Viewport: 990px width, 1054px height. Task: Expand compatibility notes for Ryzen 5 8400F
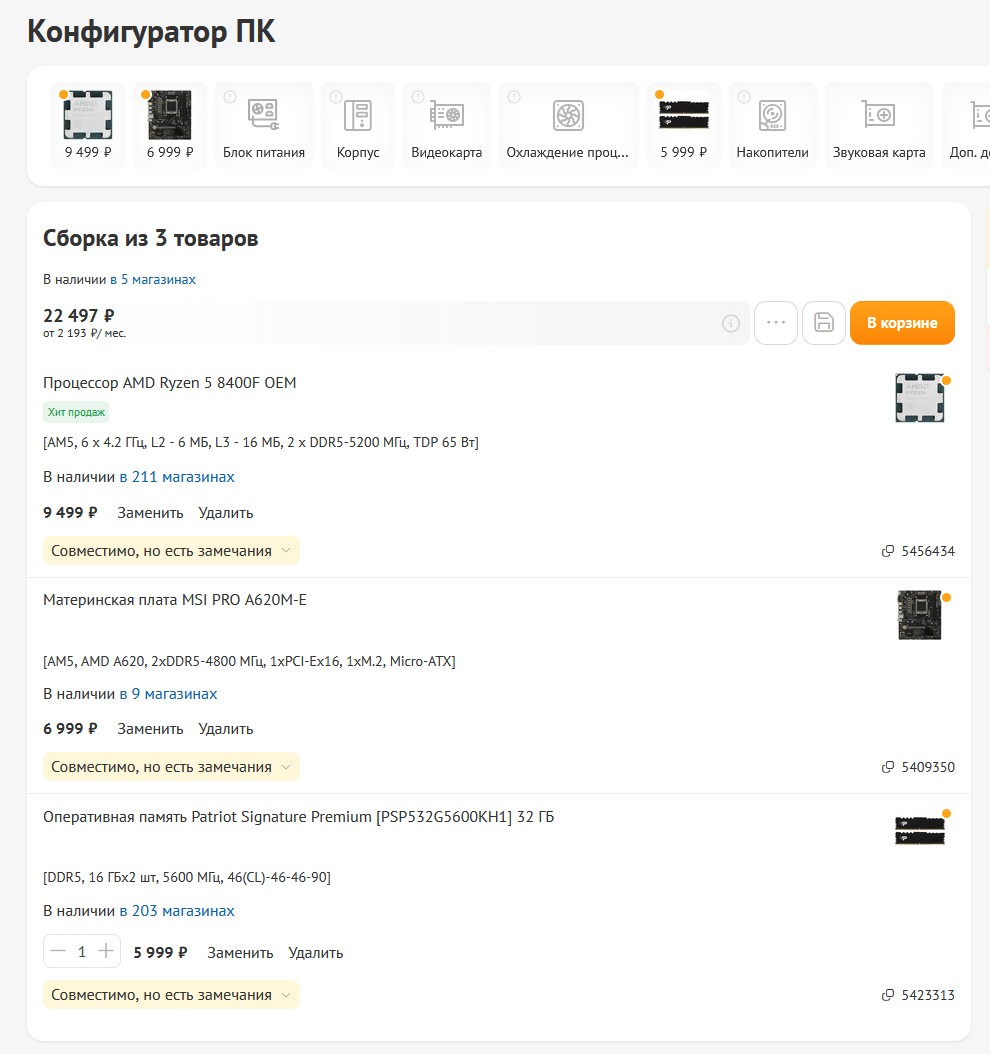click(171, 551)
